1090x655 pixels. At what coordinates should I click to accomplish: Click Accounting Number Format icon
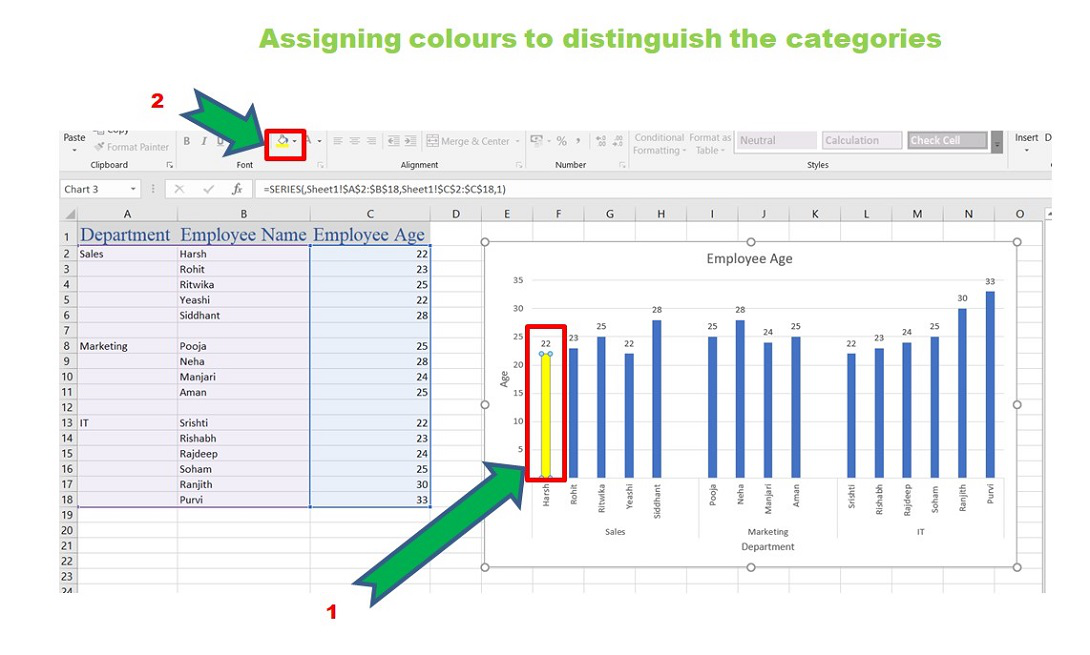536,140
